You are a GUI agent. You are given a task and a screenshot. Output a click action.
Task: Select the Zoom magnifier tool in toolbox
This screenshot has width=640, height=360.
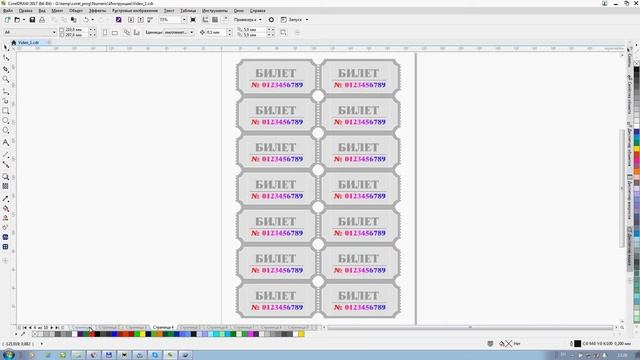tap(6, 79)
